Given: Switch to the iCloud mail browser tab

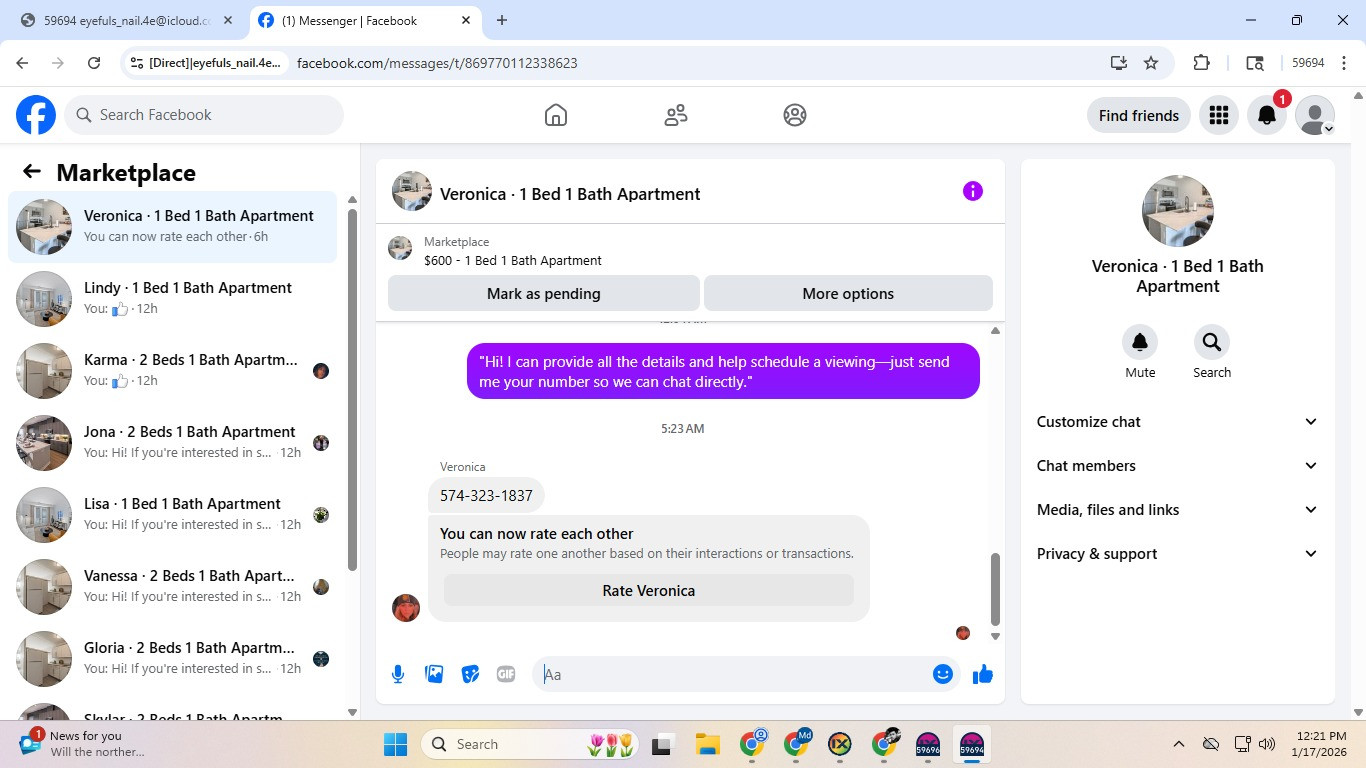Looking at the screenshot, I should click(x=125, y=20).
